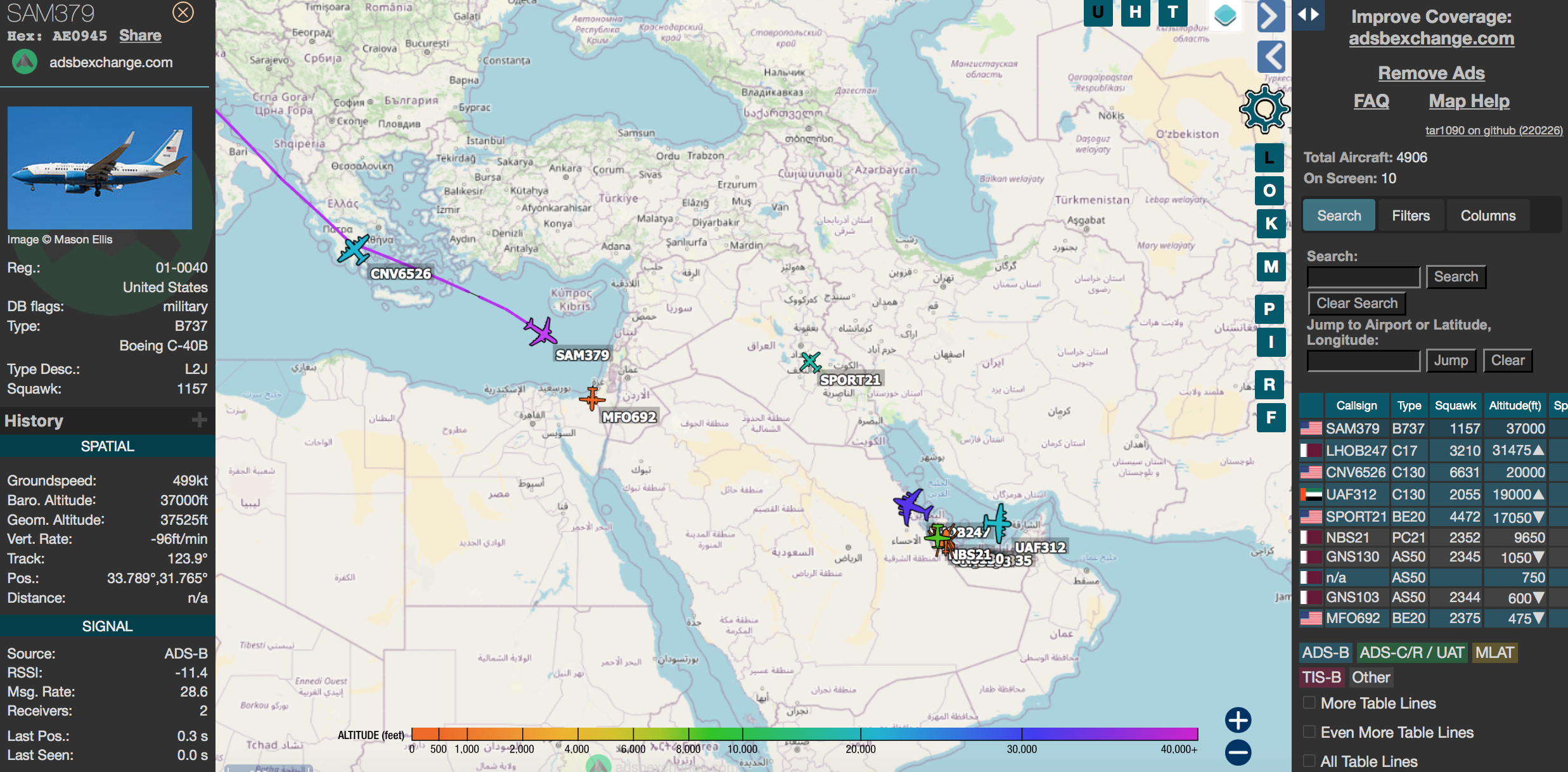Expand the History section plus sign

click(200, 420)
